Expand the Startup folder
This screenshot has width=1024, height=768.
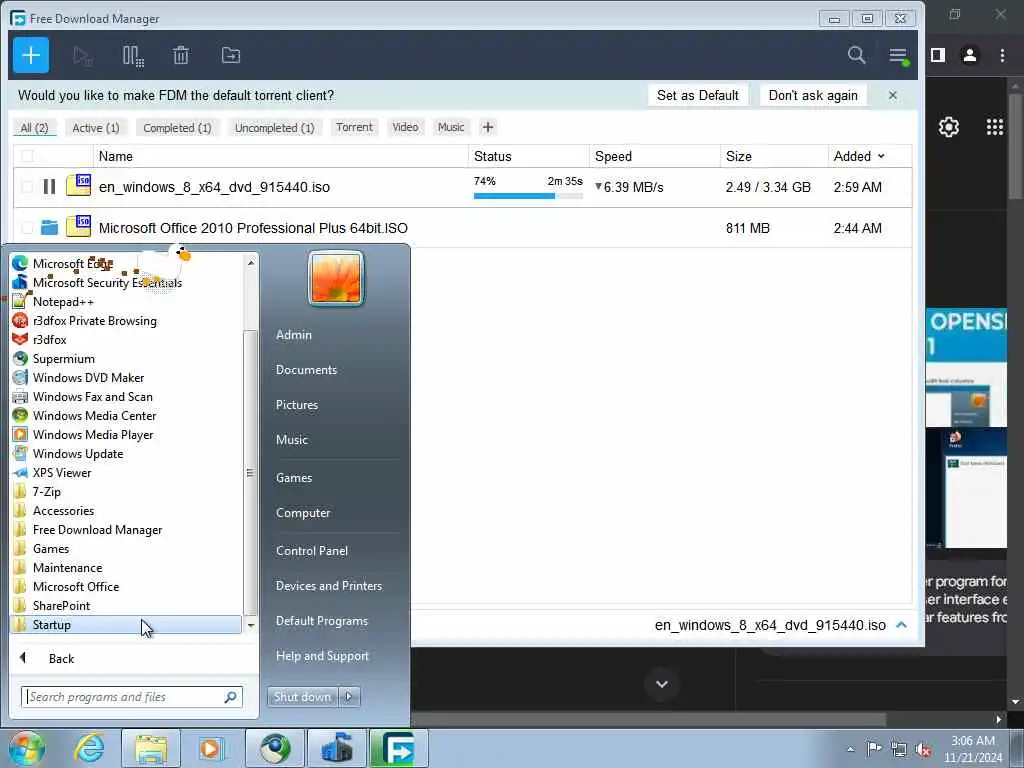127,624
